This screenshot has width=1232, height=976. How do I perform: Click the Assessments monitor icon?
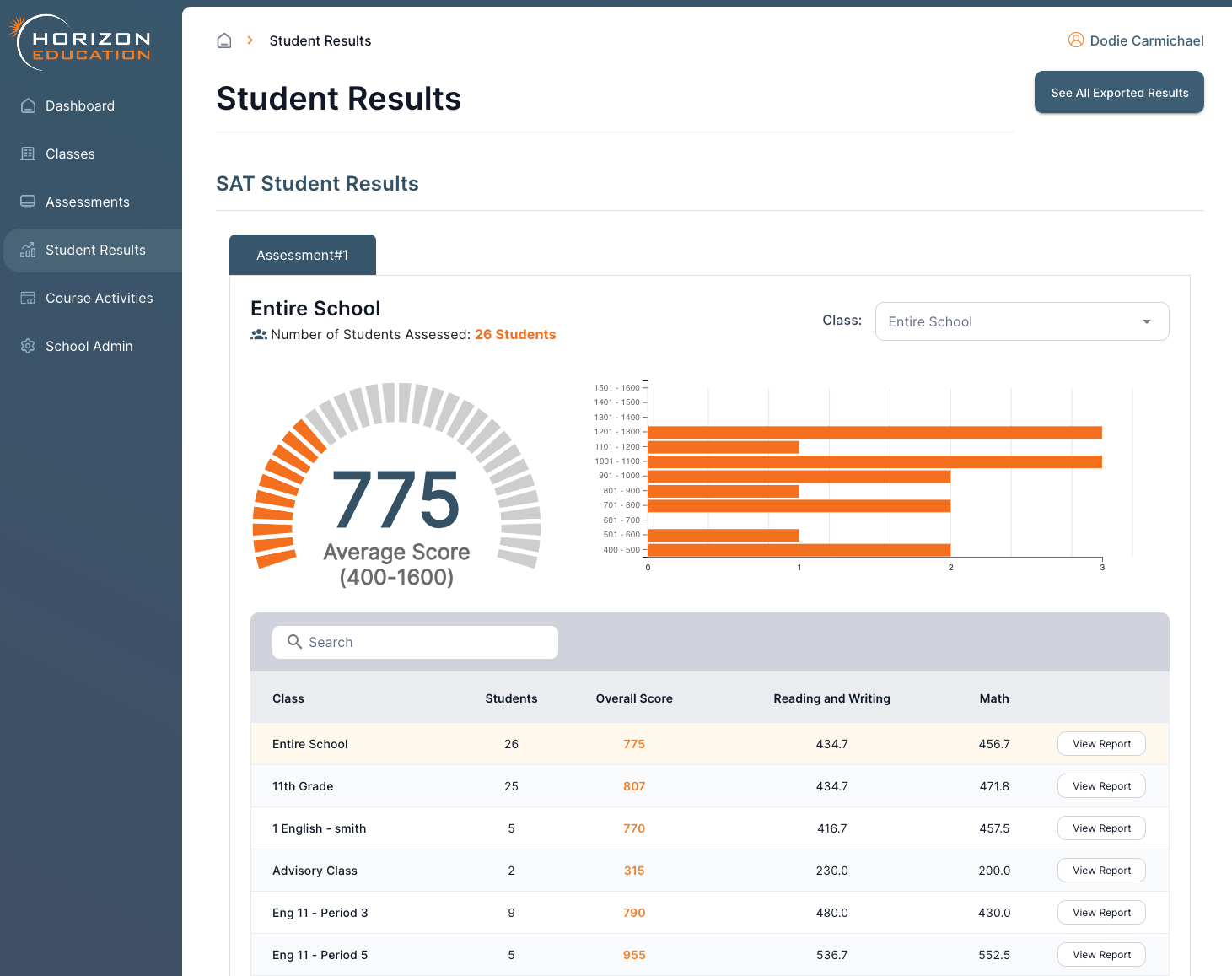click(28, 202)
